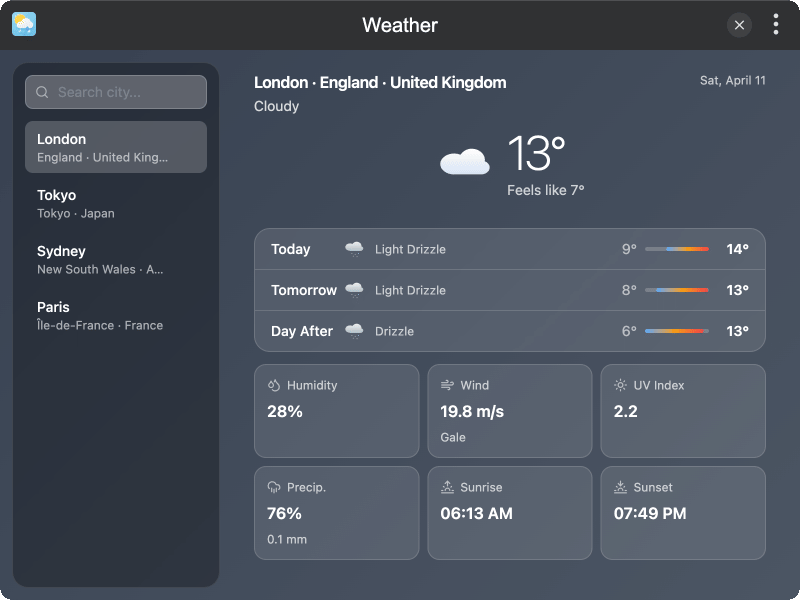Click the Tomorrow low 8° value
This screenshot has width=800, height=600.
point(629,290)
